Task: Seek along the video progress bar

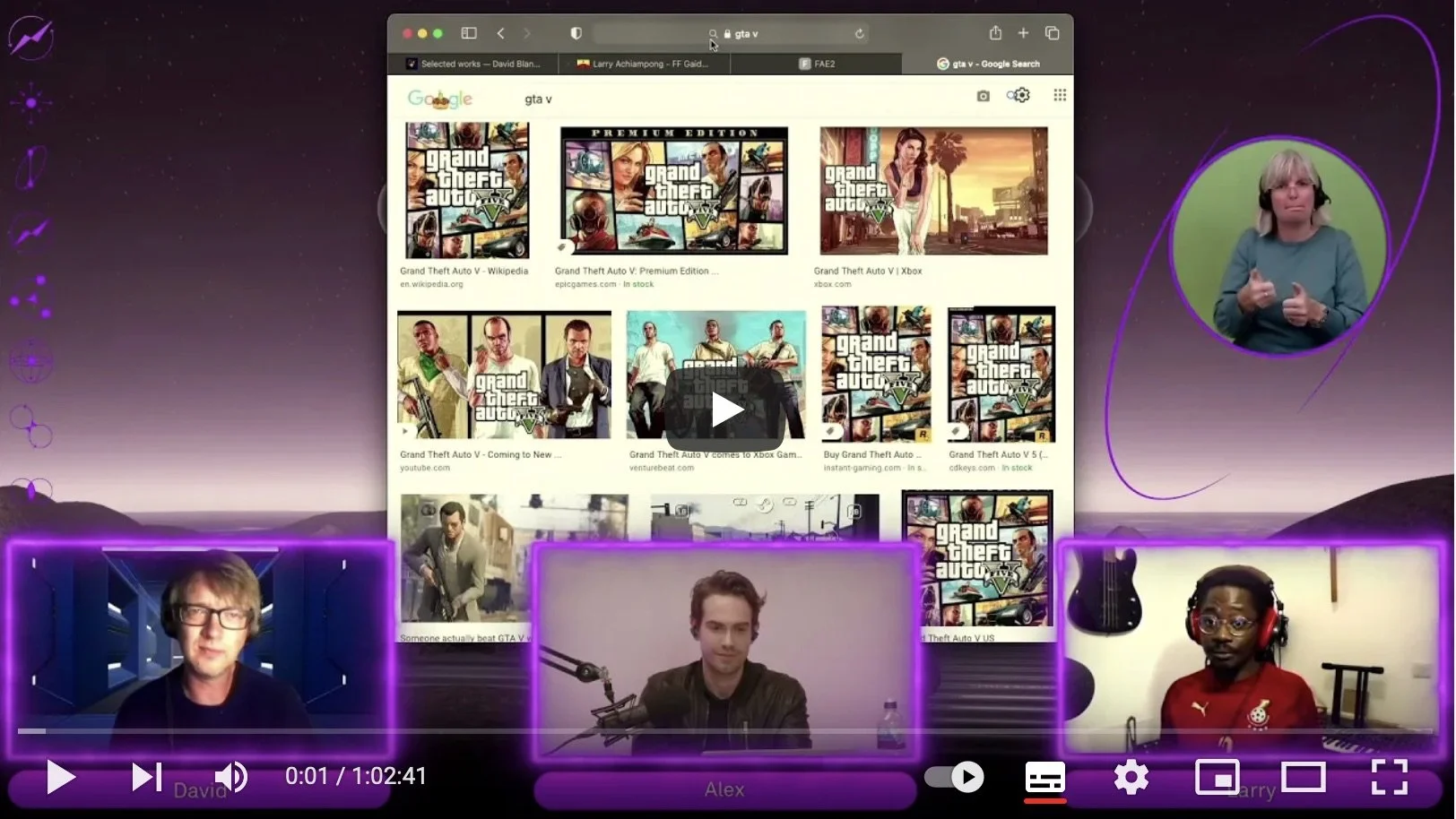Action: [727, 731]
